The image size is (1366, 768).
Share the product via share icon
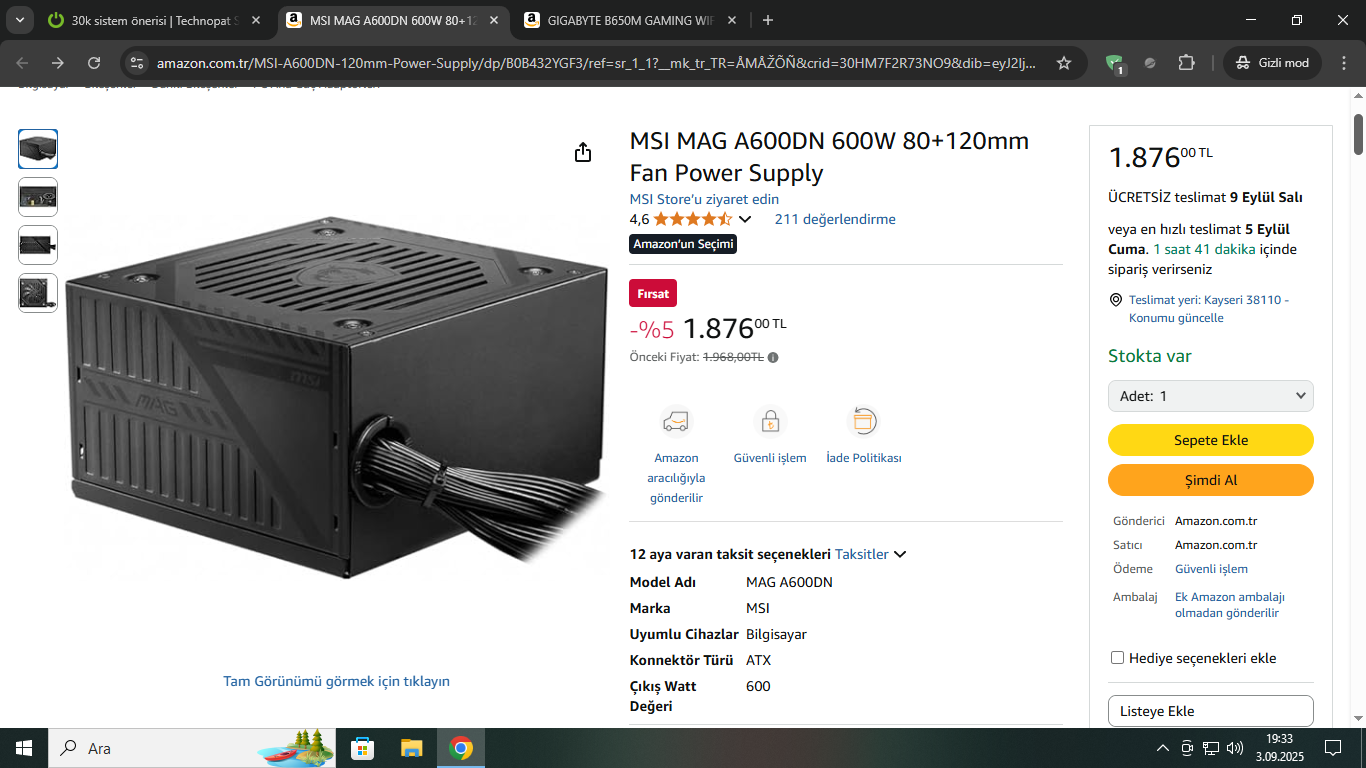click(x=583, y=152)
